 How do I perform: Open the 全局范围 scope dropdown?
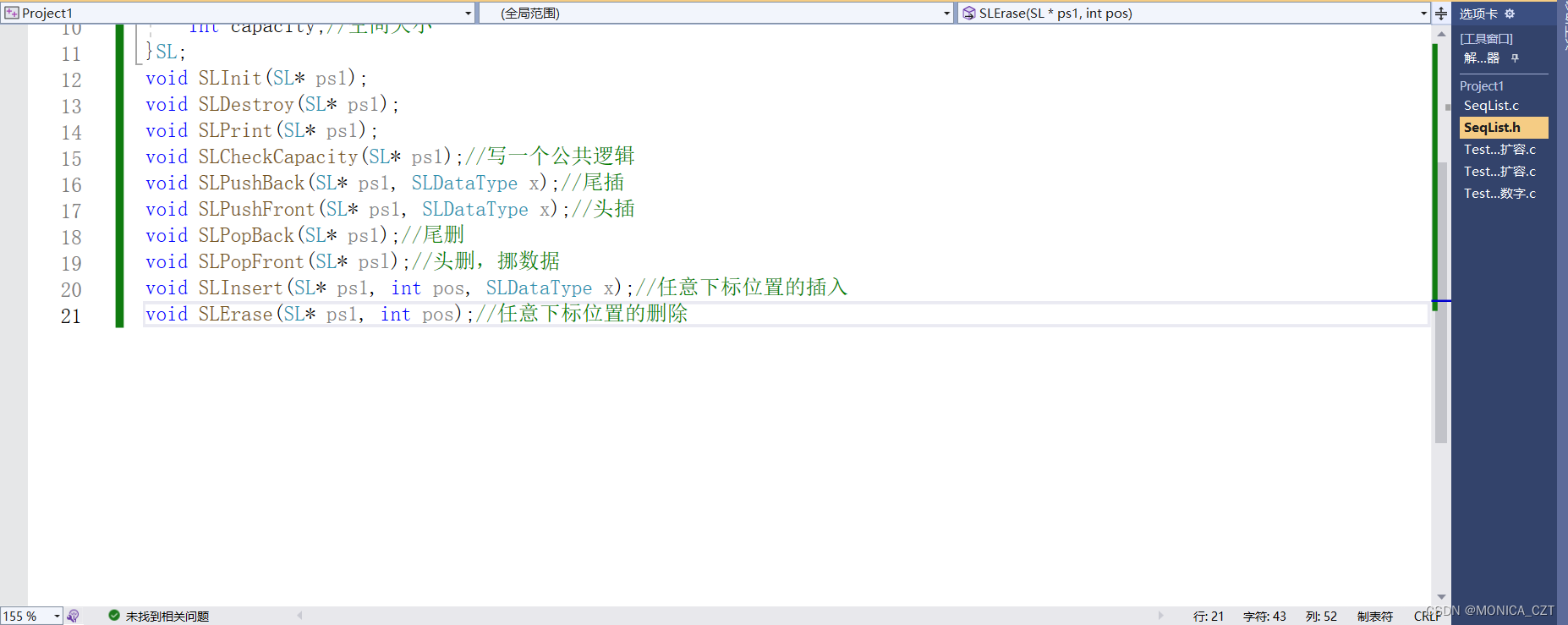(715, 13)
